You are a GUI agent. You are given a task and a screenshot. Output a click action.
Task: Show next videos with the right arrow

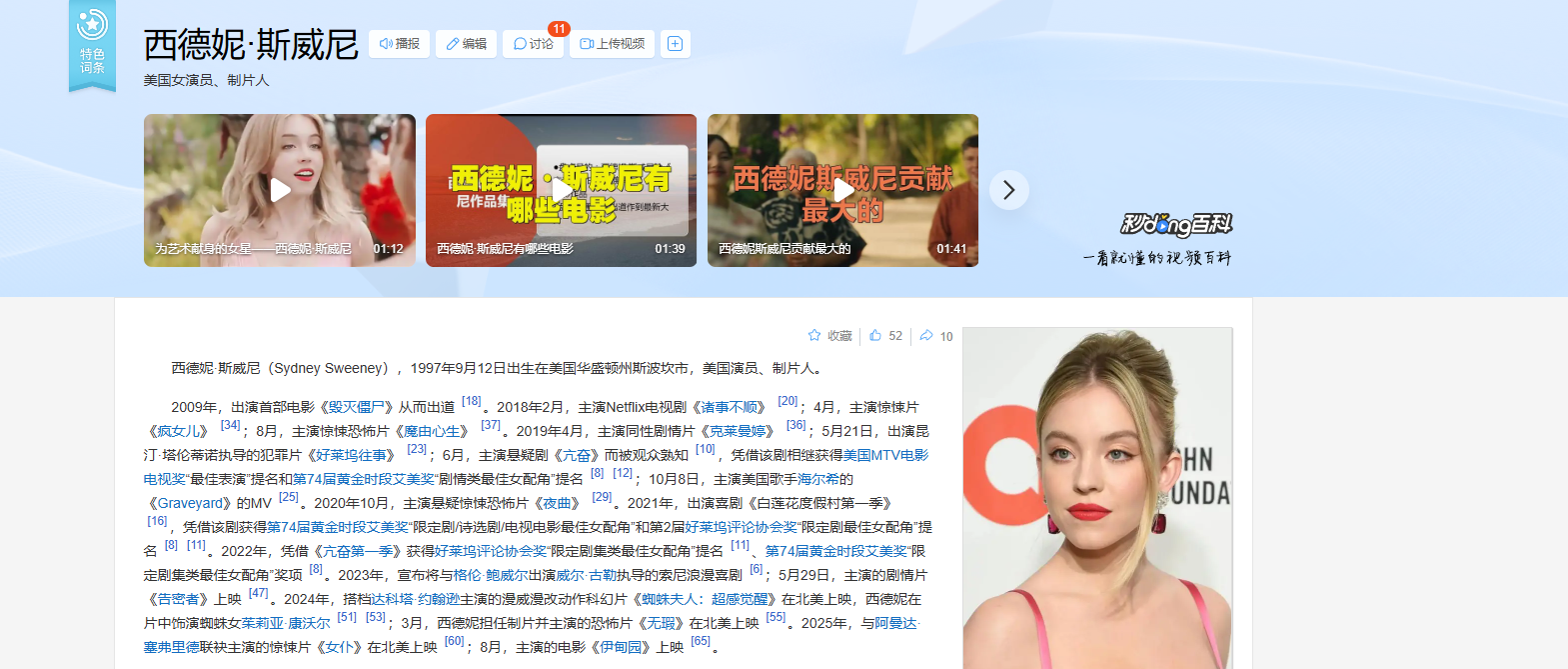click(x=1009, y=190)
